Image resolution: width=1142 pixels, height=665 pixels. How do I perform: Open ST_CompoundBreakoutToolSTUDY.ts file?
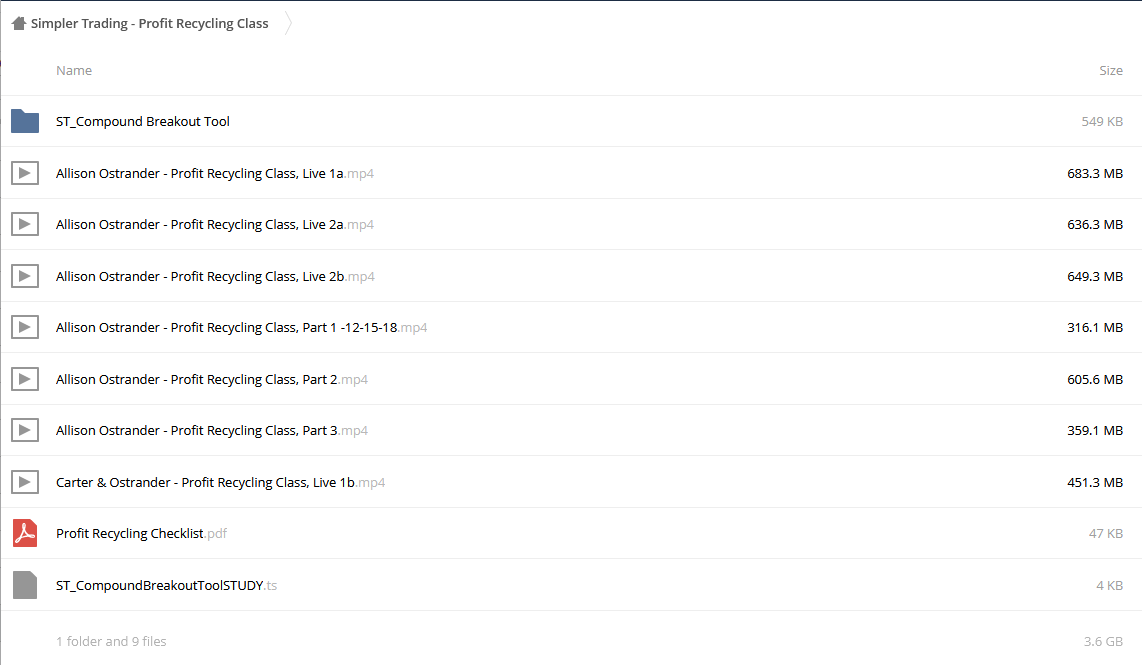pyautogui.click(x=167, y=586)
